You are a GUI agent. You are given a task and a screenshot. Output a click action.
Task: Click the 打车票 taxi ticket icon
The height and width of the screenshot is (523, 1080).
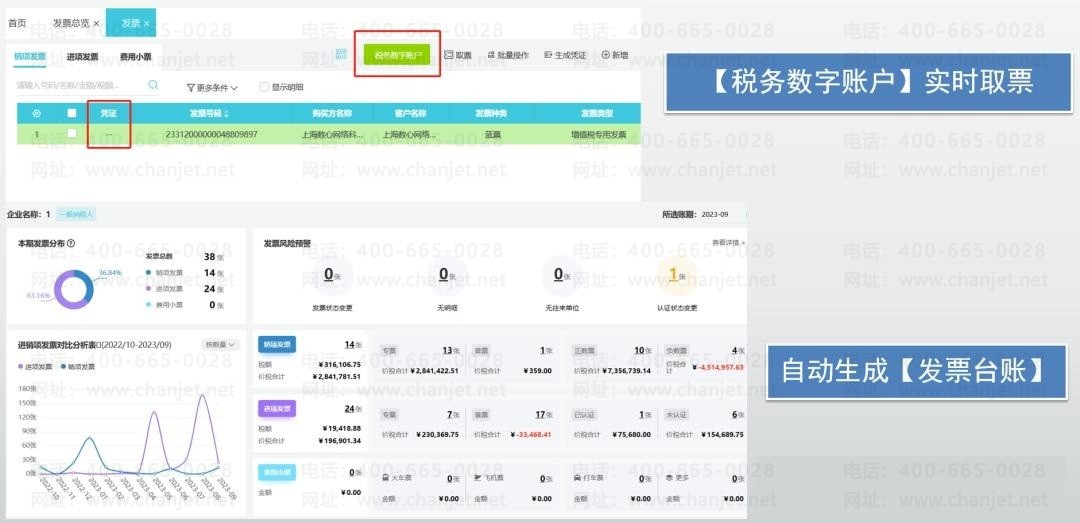click(x=578, y=478)
